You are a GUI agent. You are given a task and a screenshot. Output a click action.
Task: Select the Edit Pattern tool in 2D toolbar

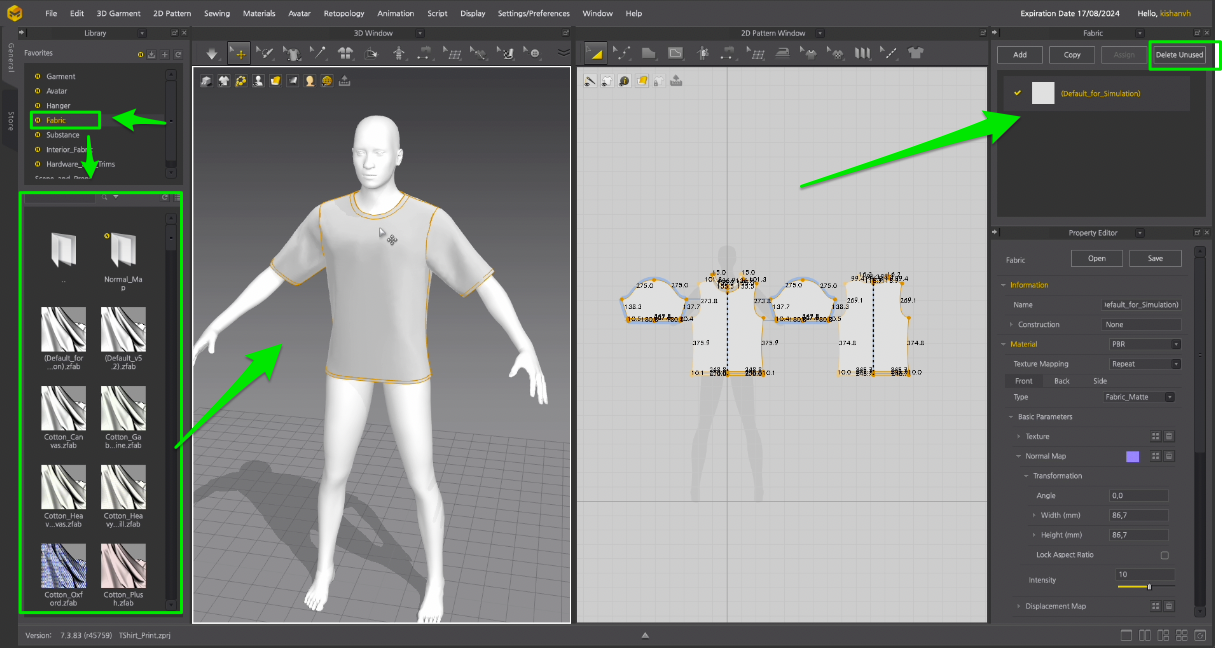[x=595, y=52]
